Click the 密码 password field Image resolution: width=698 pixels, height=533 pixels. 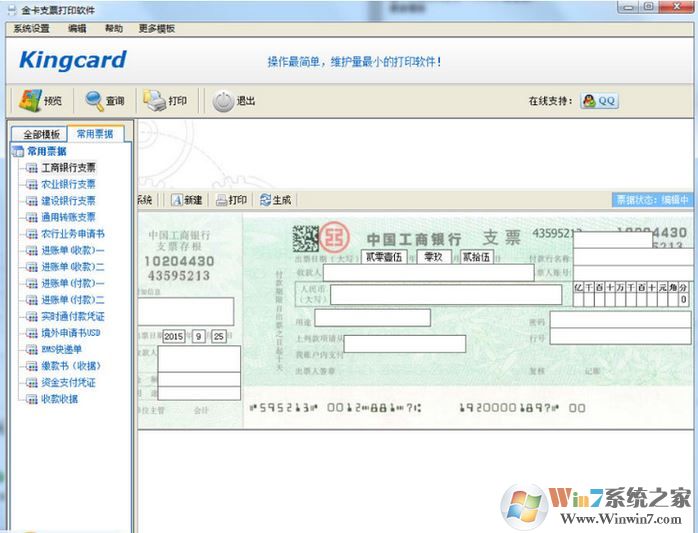pyautogui.click(x=621, y=320)
